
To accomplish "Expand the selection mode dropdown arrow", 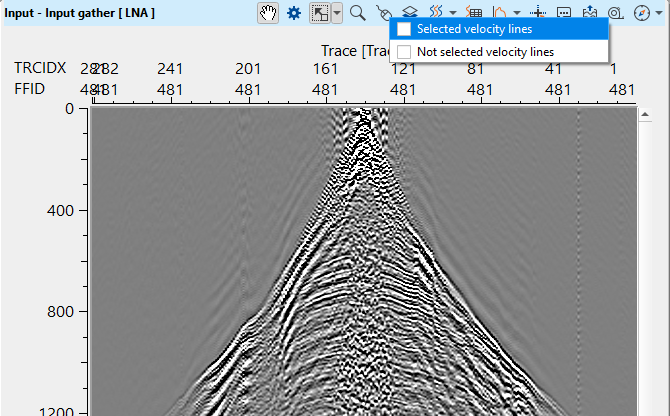I will tap(338, 13).
